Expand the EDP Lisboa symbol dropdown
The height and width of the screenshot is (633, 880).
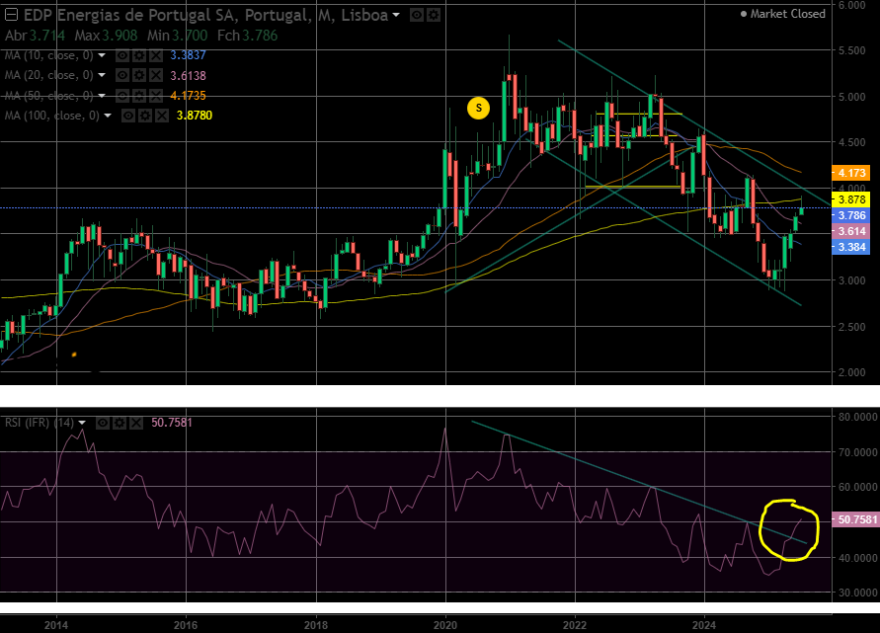point(396,15)
